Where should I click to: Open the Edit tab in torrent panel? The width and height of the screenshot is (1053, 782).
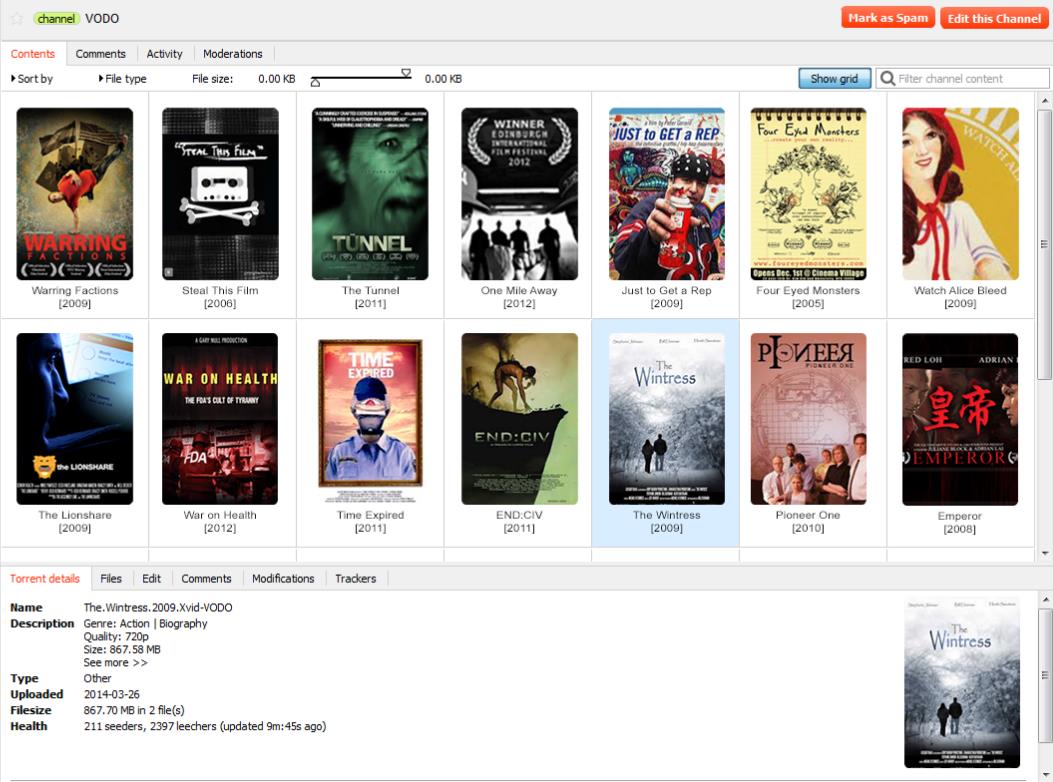pos(152,578)
